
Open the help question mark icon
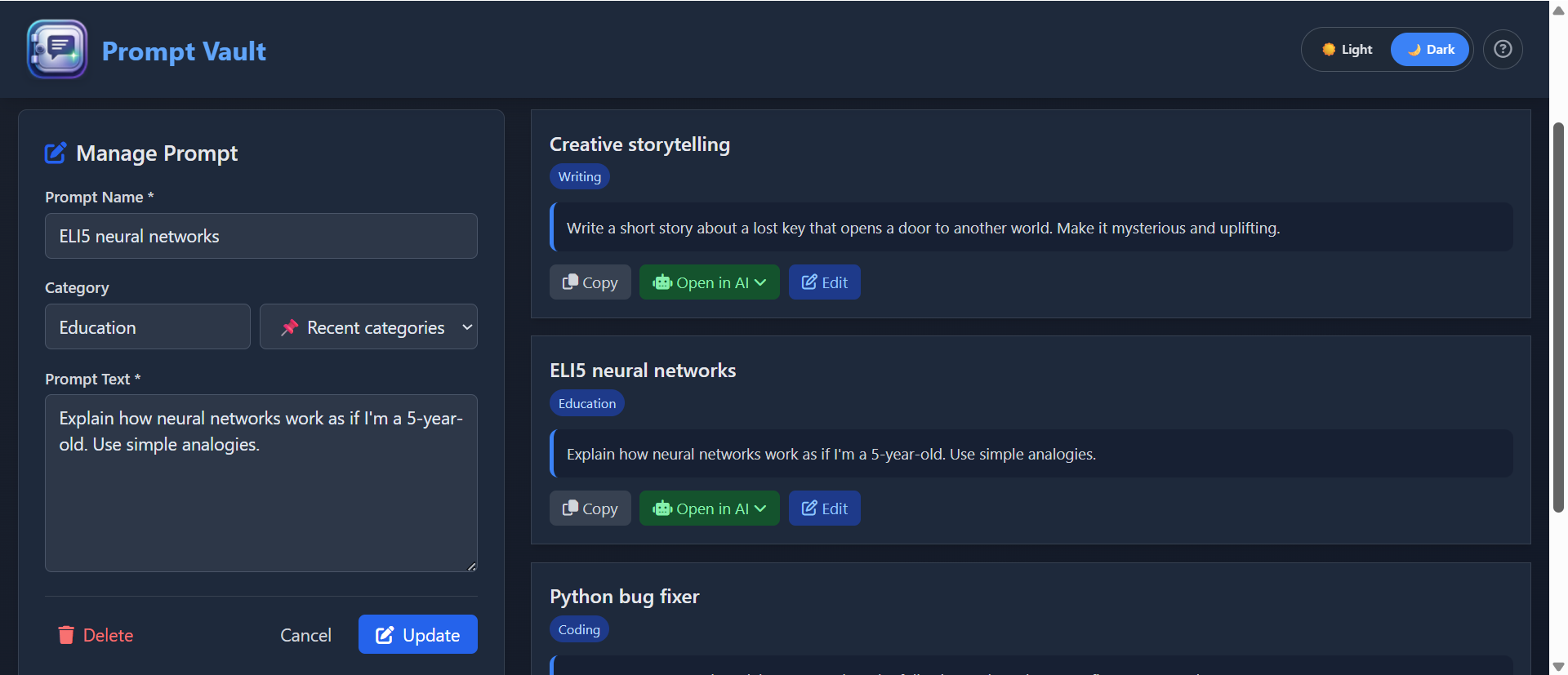tap(1503, 49)
